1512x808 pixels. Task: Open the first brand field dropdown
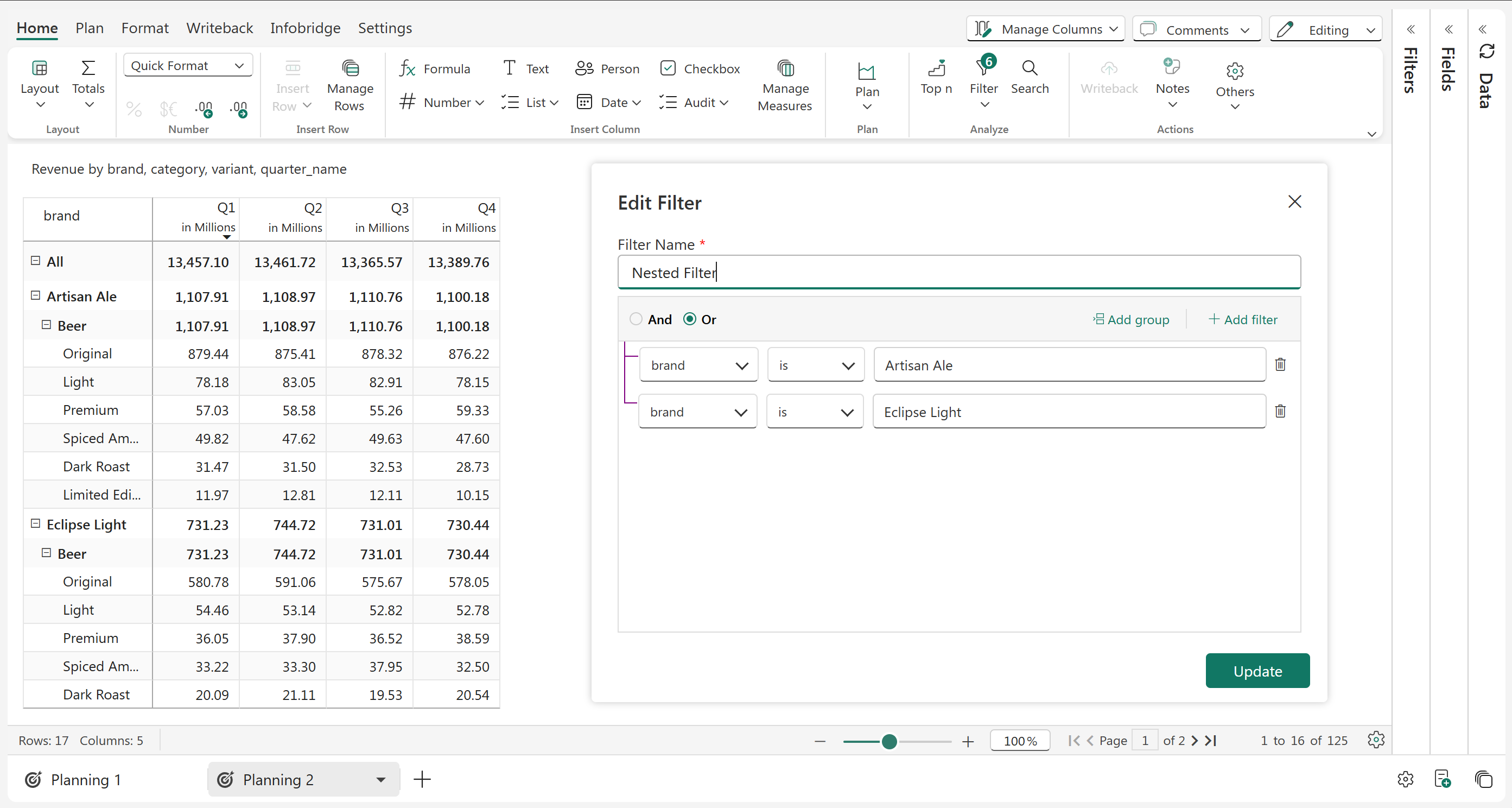pyautogui.click(x=698, y=365)
